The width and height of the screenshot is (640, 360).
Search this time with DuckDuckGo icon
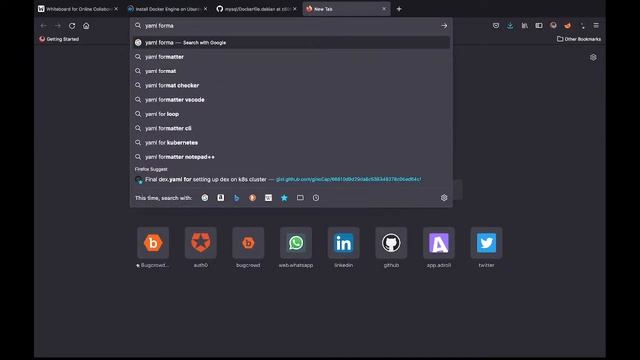252,198
